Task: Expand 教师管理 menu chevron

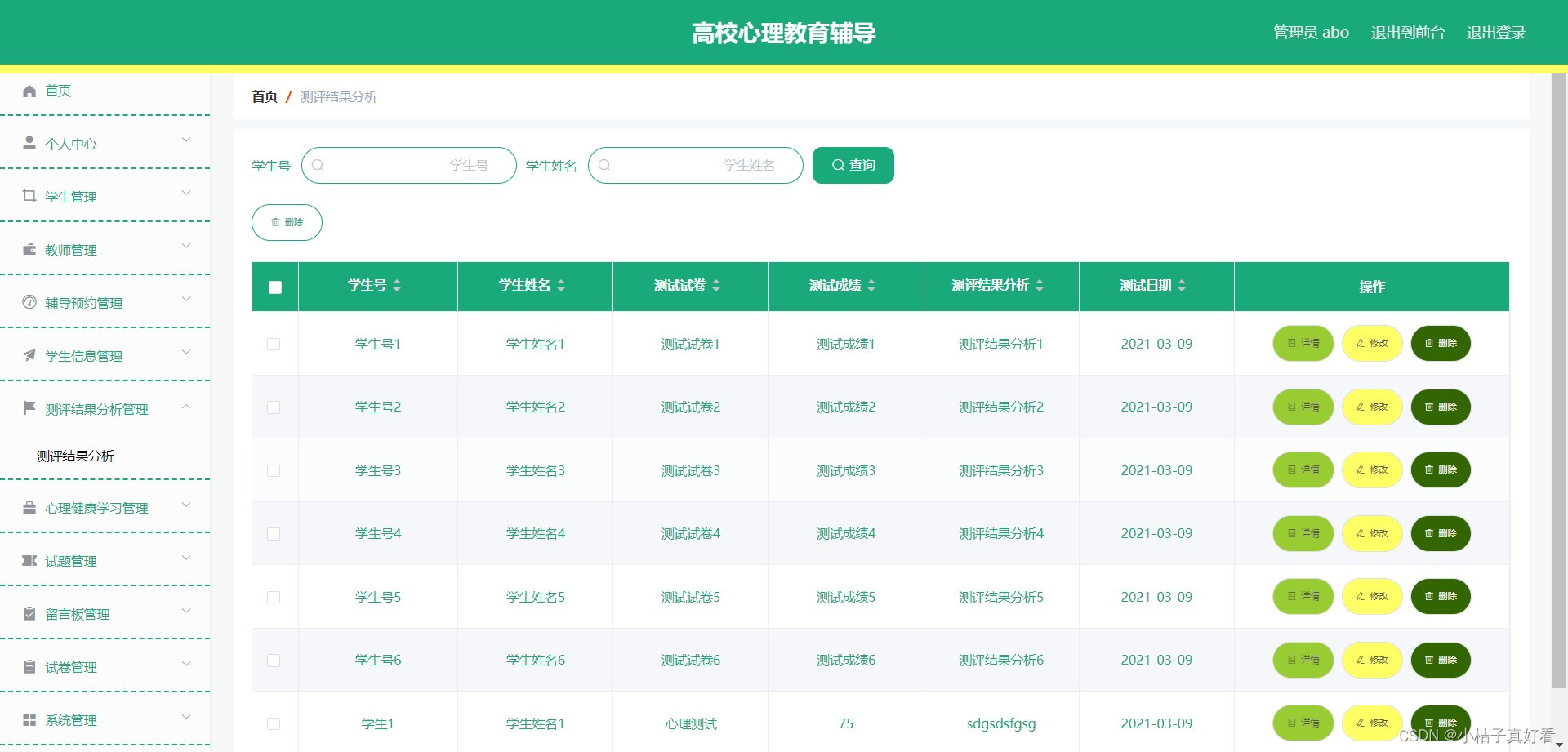Action: point(186,246)
